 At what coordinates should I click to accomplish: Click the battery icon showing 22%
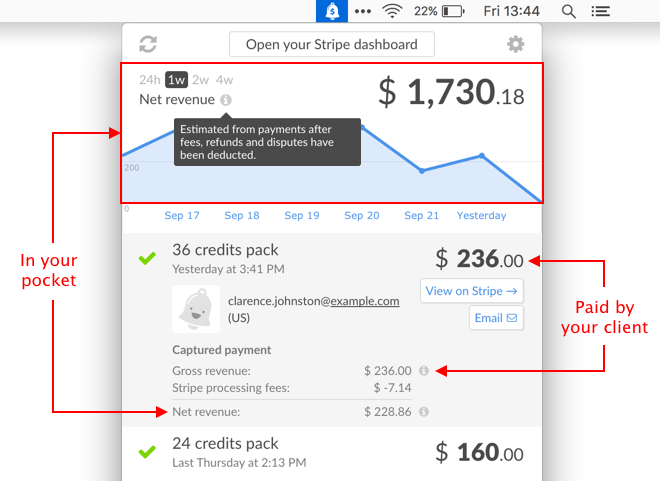point(452,11)
